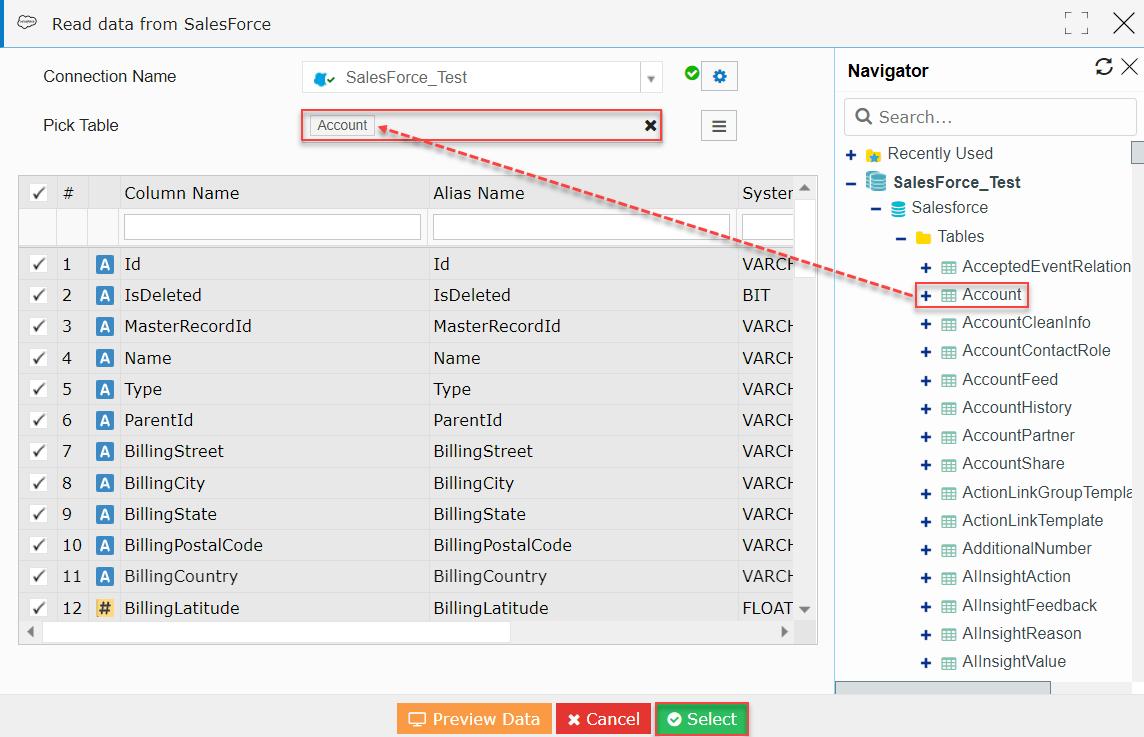Click the Navigator horizontal scrollbar thumb
This screenshot has width=1144, height=737.
(943, 687)
